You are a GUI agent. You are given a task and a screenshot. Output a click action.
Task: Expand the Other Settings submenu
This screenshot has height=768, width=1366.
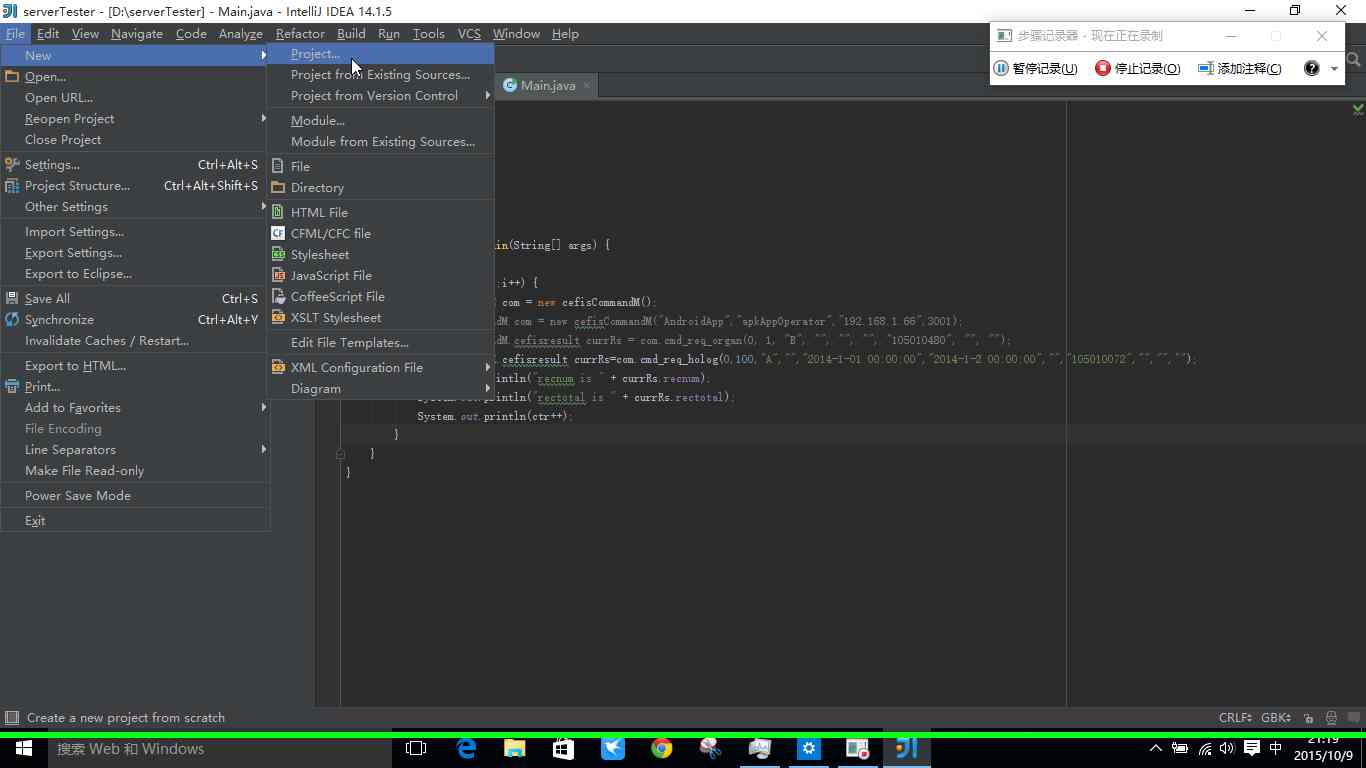tap(135, 207)
